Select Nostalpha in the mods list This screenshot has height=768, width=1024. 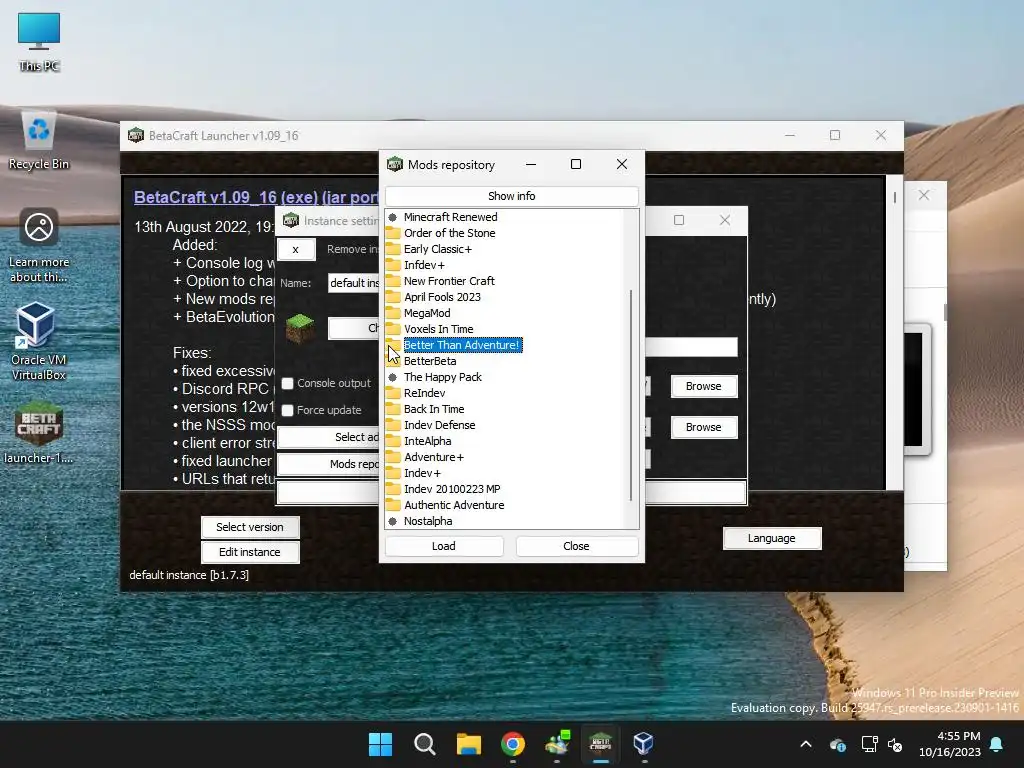coord(428,521)
